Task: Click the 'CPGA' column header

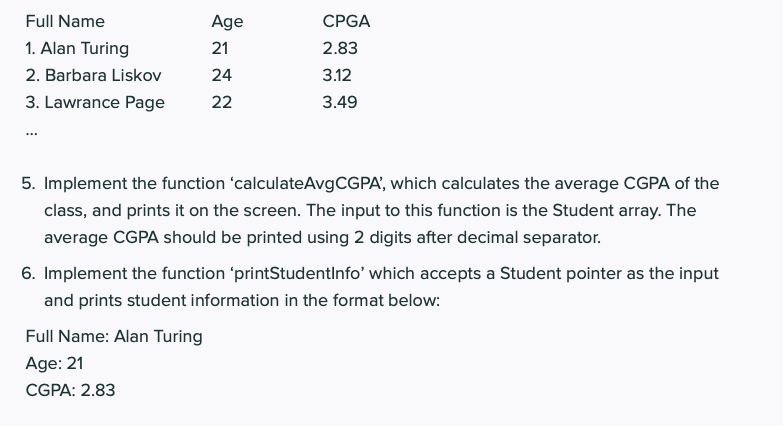Action: (346, 21)
